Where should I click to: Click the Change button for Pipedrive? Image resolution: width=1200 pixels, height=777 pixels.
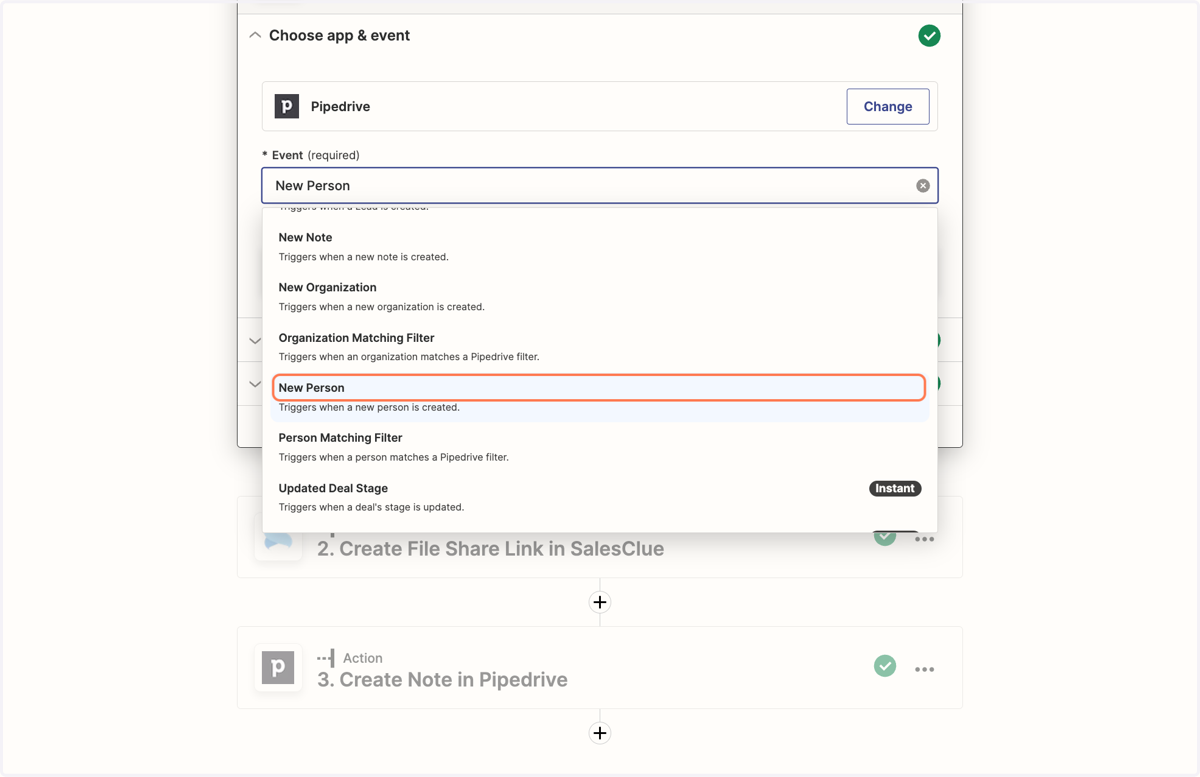(888, 106)
